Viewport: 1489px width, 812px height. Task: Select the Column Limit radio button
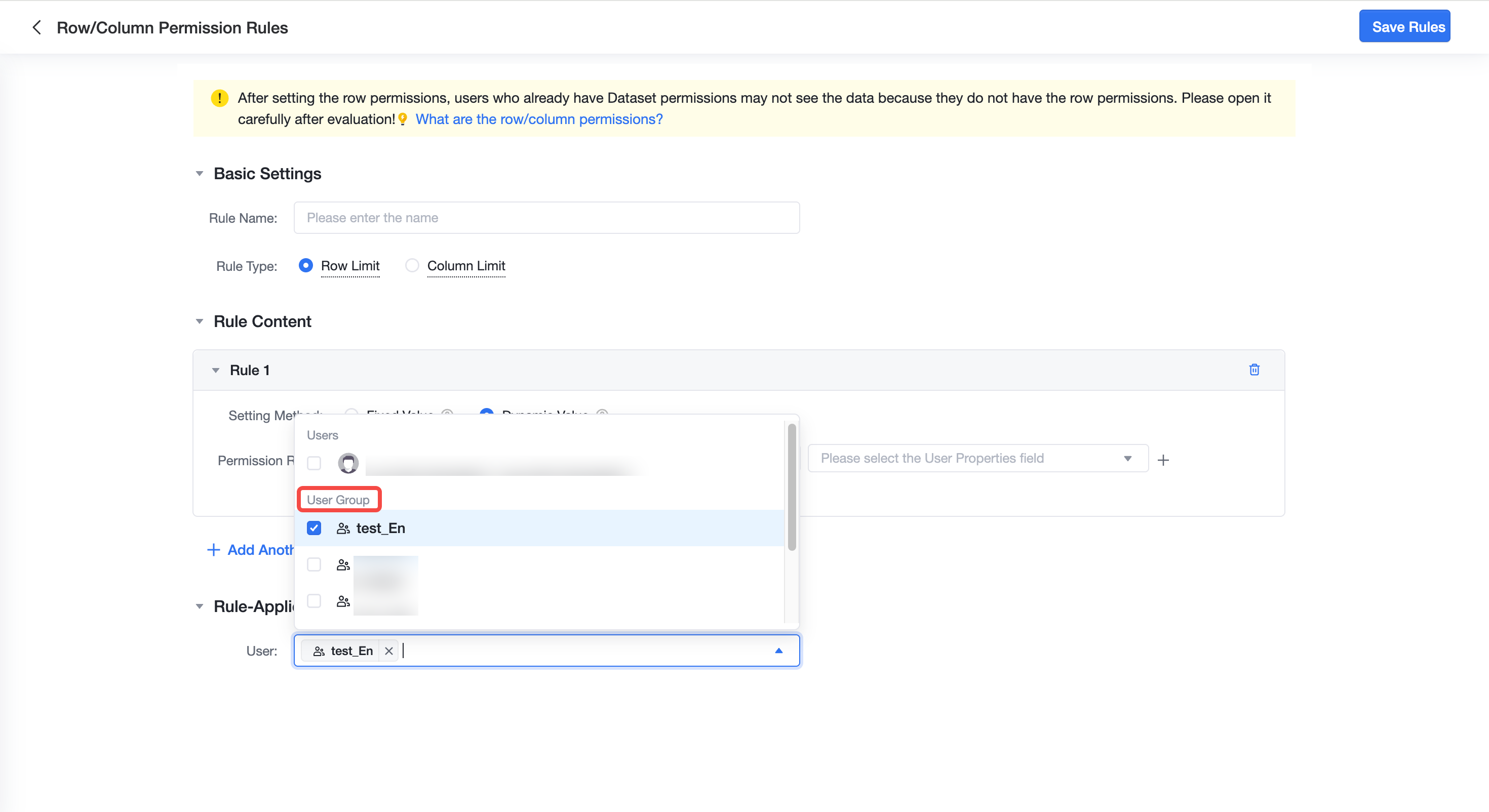412,265
